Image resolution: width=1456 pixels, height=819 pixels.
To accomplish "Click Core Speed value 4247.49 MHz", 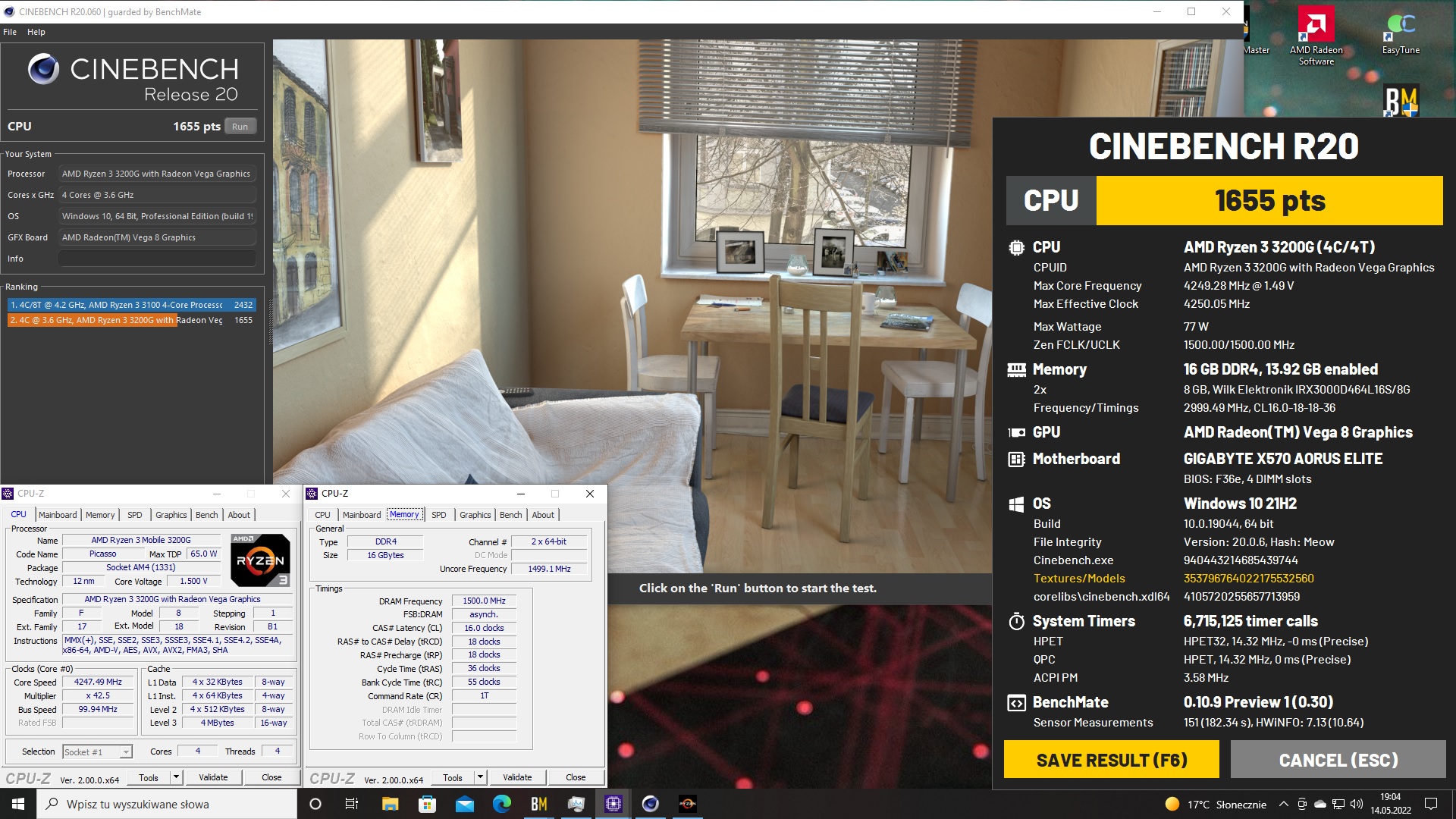I will [98, 682].
